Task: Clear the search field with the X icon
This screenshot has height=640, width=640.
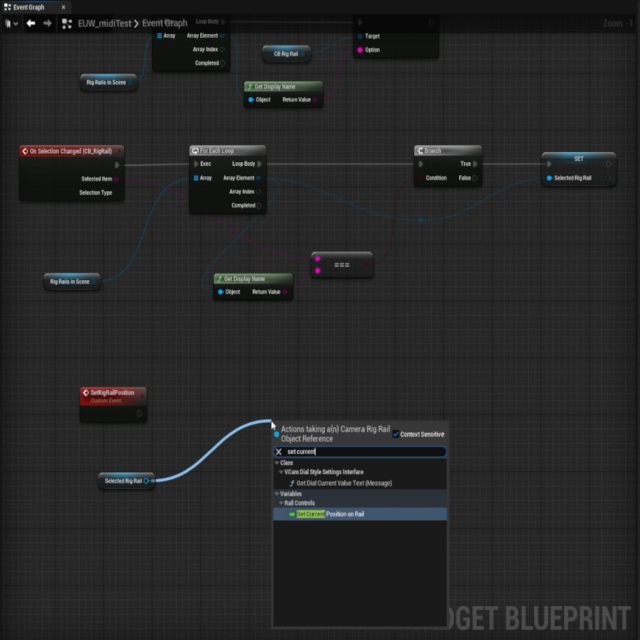Action: pyautogui.click(x=279, y=451)
